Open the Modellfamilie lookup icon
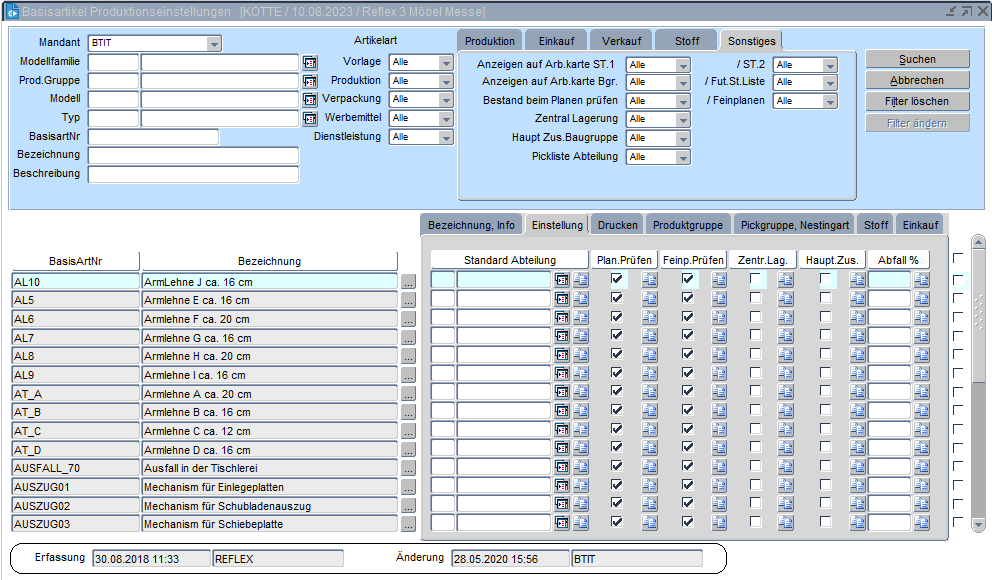 coord(310,62)
